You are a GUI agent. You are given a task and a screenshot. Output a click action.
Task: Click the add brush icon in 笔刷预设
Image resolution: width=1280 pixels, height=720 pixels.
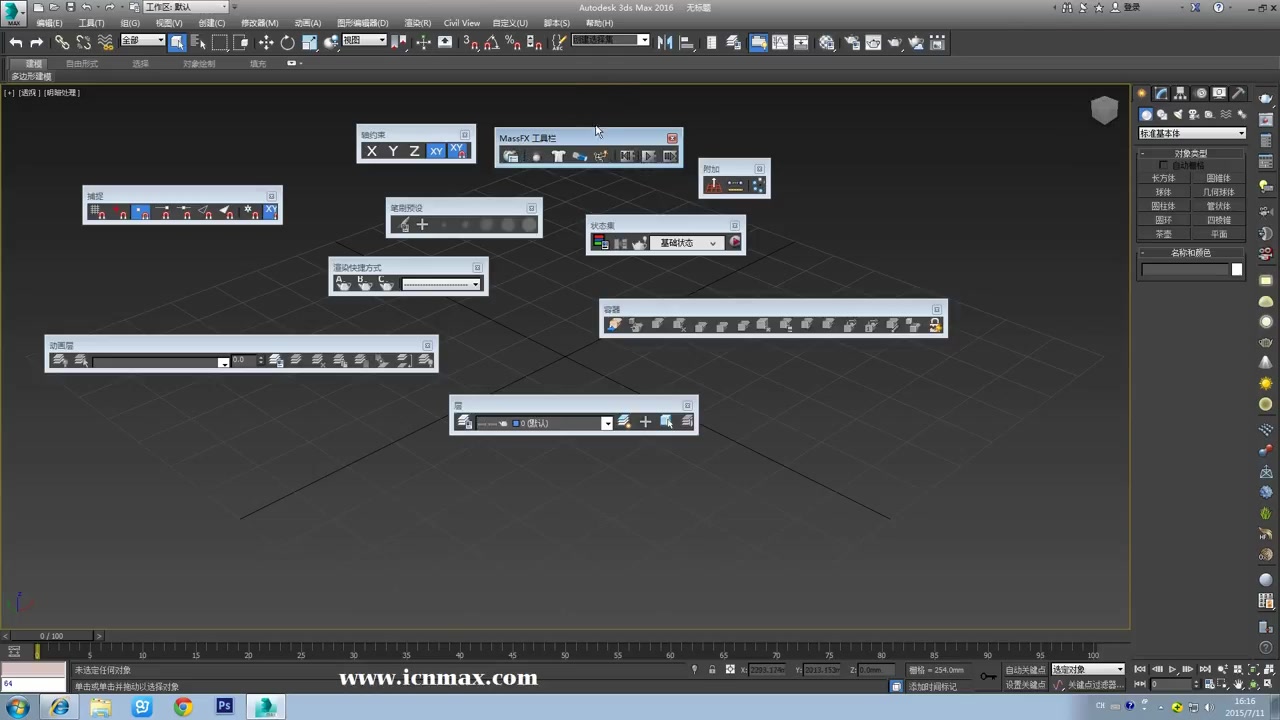coord(421,224)
